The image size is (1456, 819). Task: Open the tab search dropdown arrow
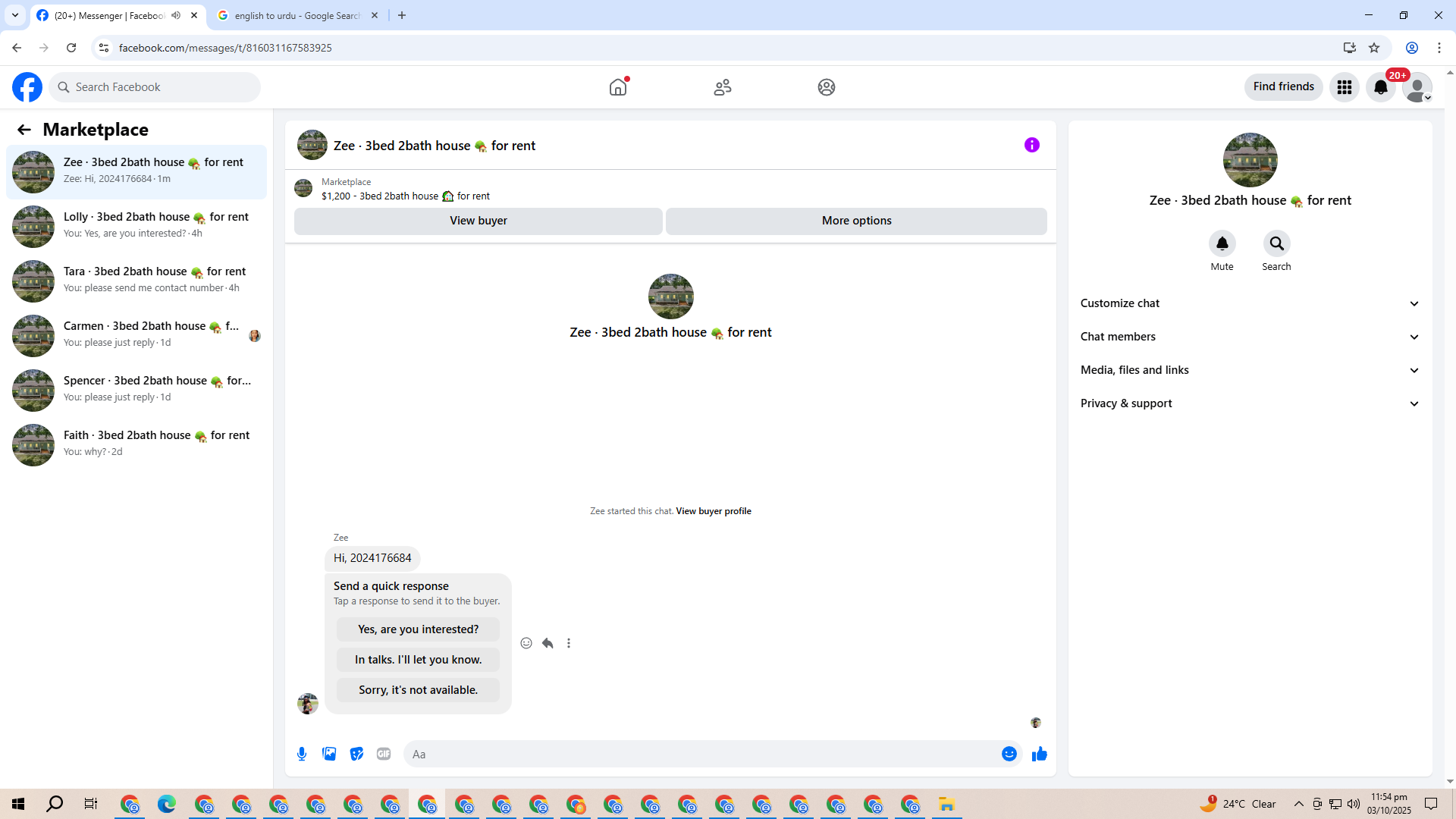point(15,15)
